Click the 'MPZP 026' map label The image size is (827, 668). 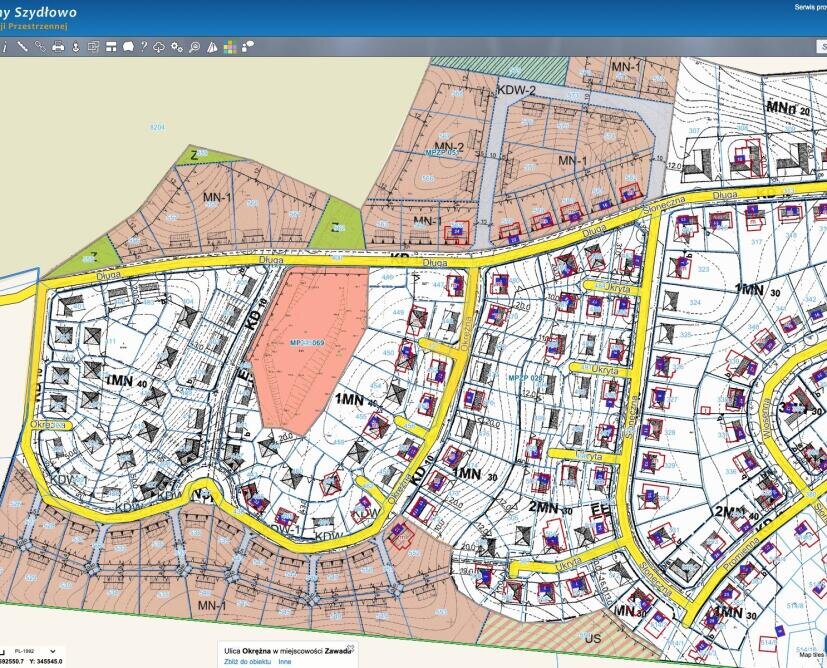525,378
